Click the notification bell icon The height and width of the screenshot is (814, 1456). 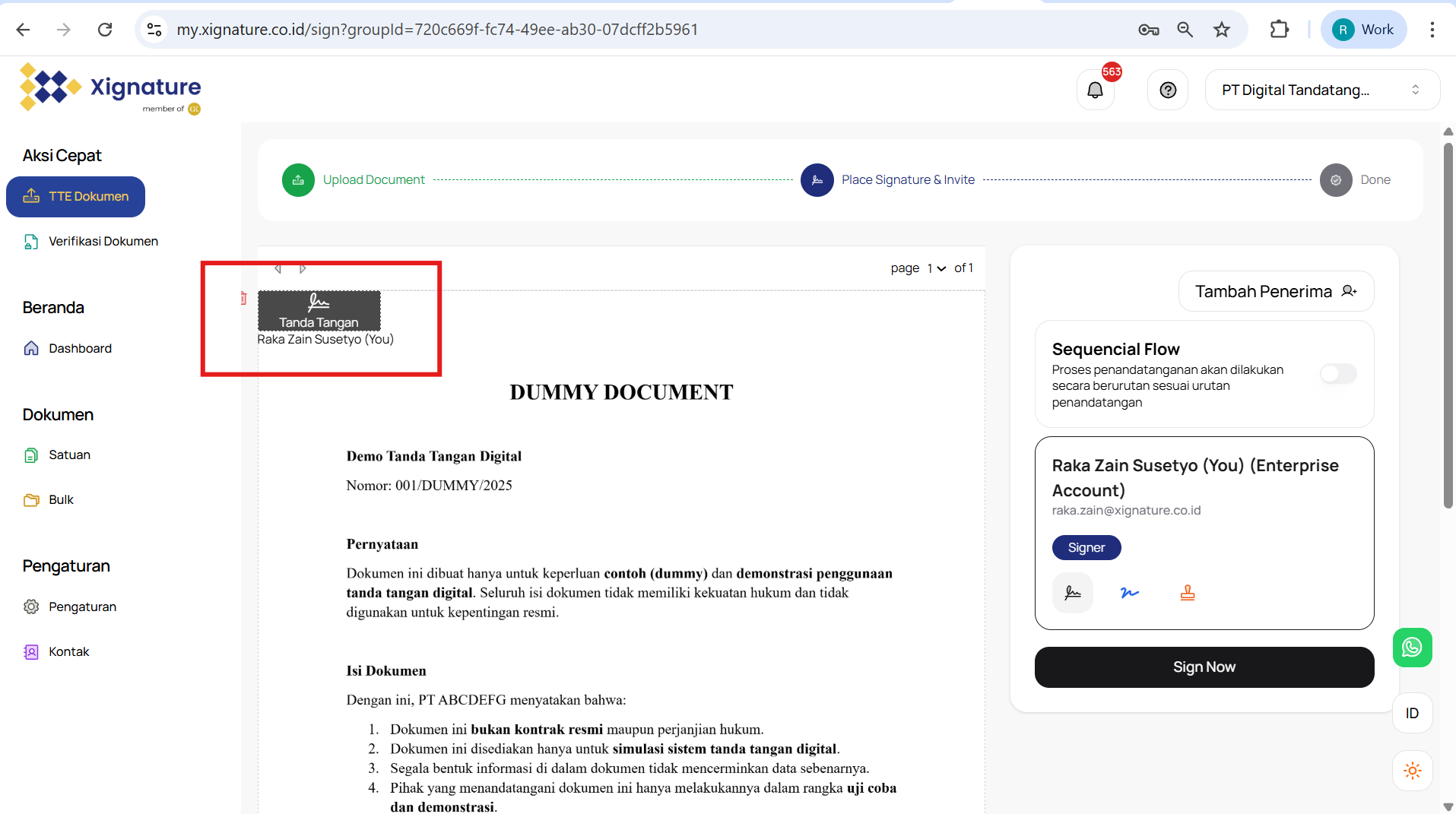[x=1095, y=90]
